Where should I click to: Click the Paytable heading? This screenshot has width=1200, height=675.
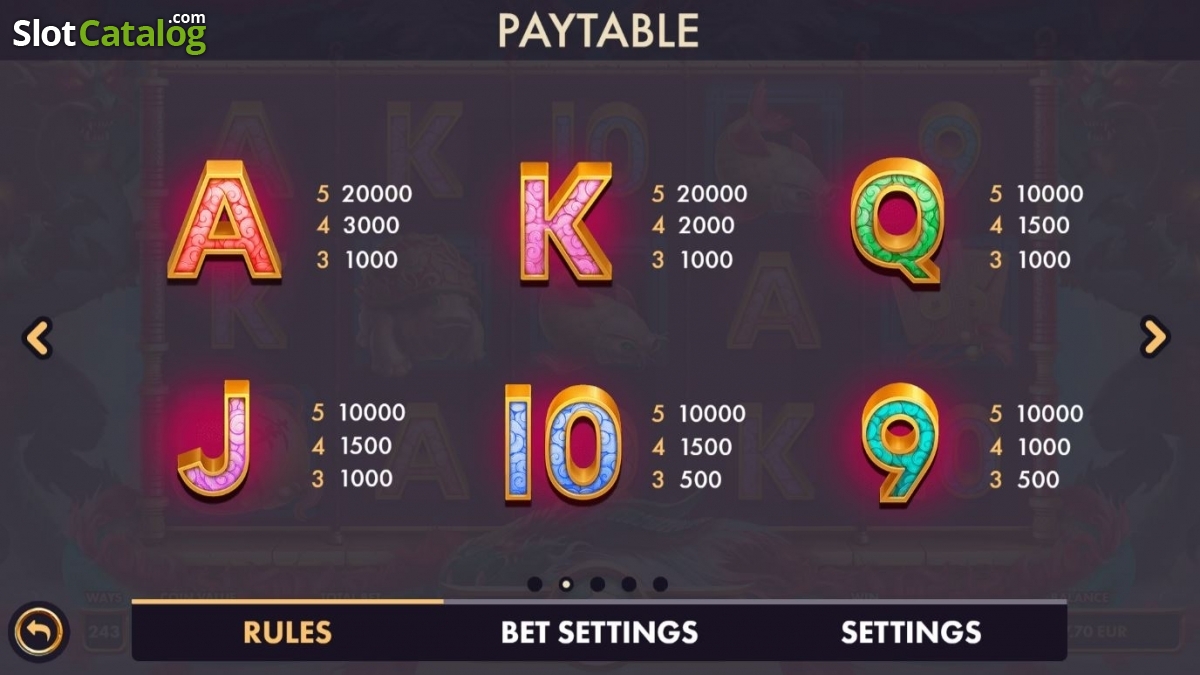(598, 30)
